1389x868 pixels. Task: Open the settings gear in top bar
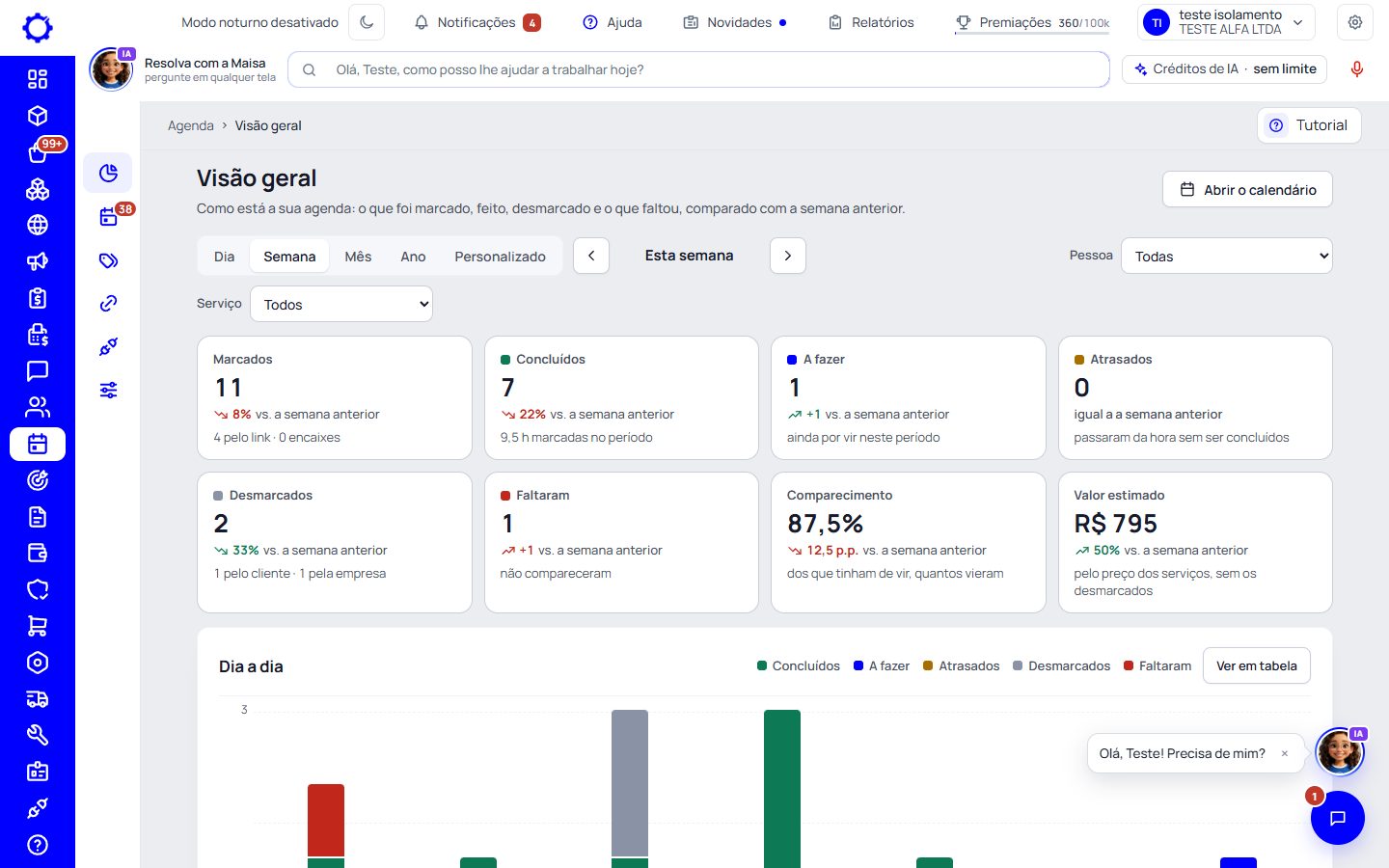point(1355,22)
